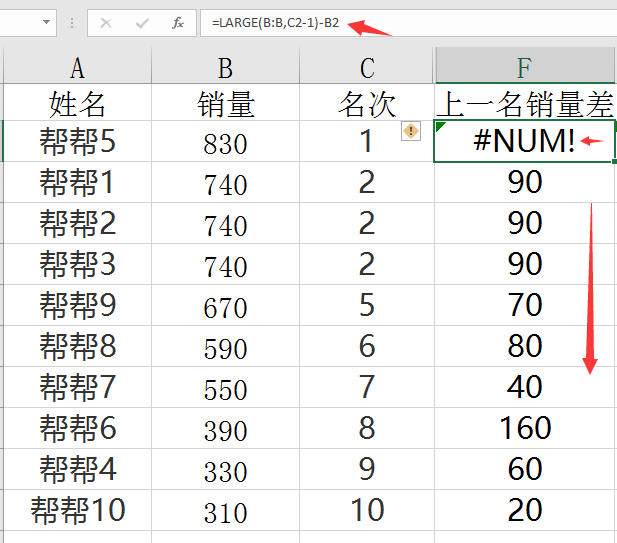Select sales cell 670
Image resolution: width=617 pixels, height=543 pixels.
coord(225,305)
